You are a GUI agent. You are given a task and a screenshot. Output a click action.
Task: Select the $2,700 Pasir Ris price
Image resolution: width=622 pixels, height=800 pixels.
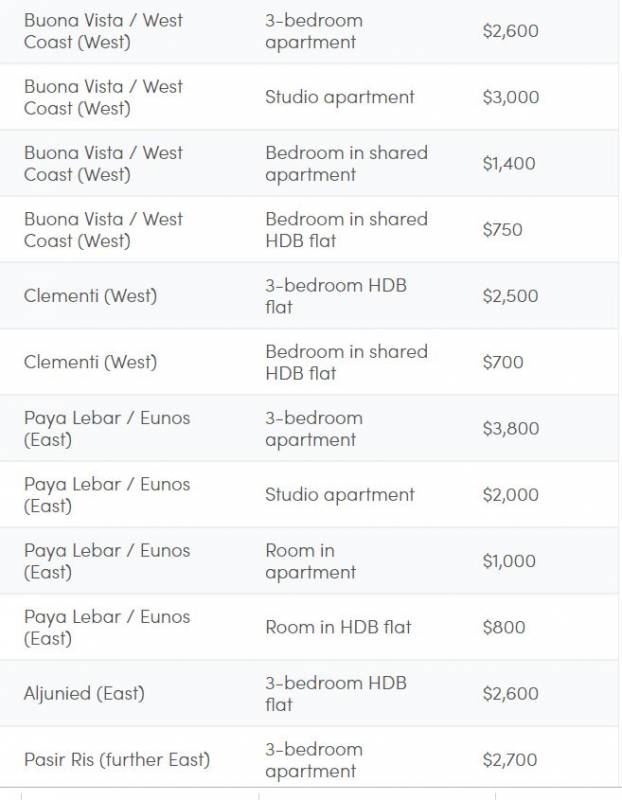(510, 760)
